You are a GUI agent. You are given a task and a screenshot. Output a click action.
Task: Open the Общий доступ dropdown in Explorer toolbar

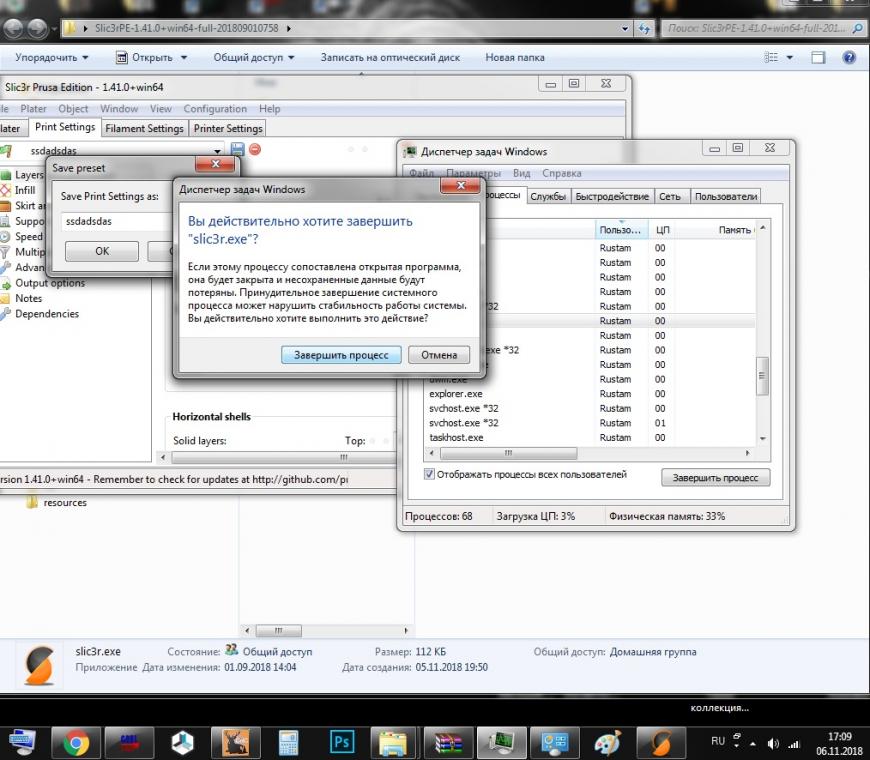pyautogui.click(x=254, y=57)
